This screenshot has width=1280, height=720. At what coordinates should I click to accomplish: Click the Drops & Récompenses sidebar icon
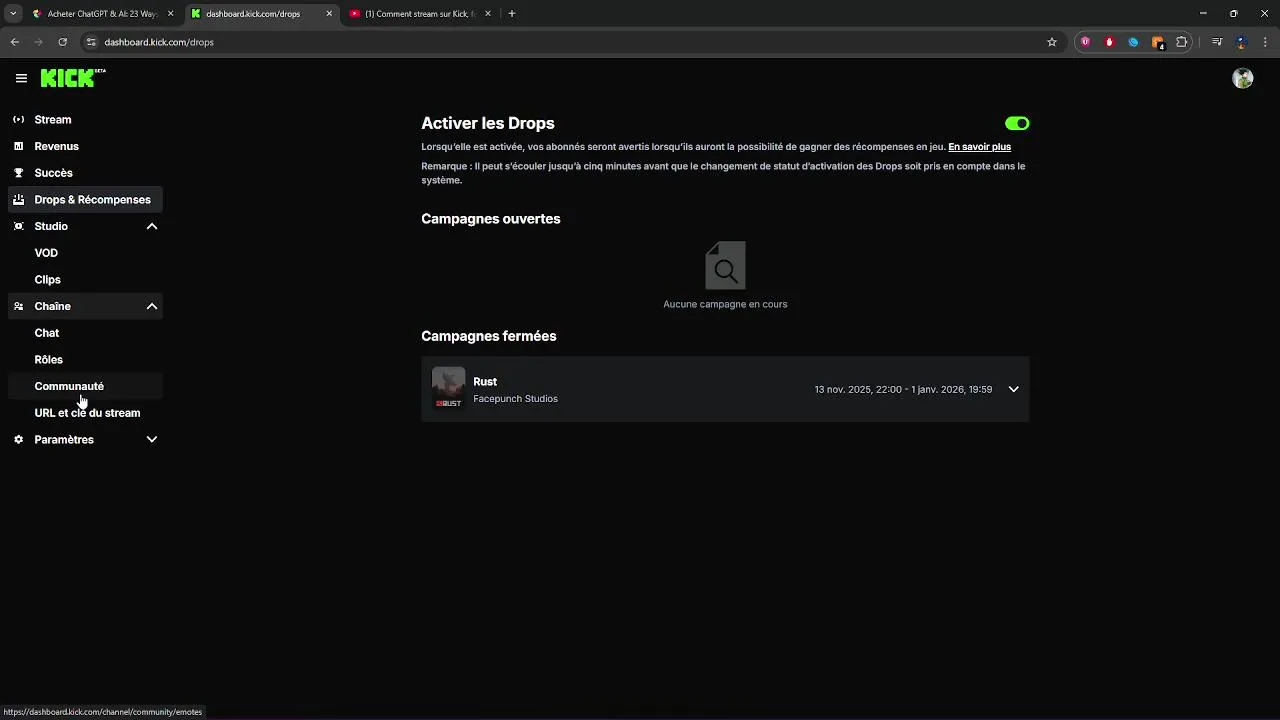click(18, 199)
